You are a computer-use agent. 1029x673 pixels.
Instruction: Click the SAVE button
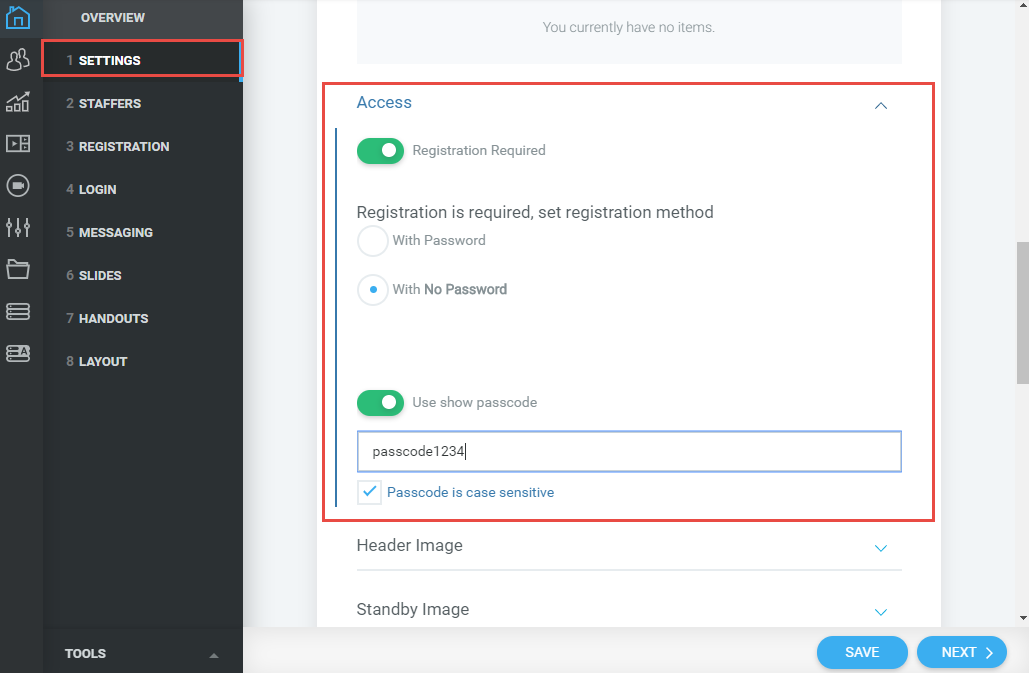(862, 652)
